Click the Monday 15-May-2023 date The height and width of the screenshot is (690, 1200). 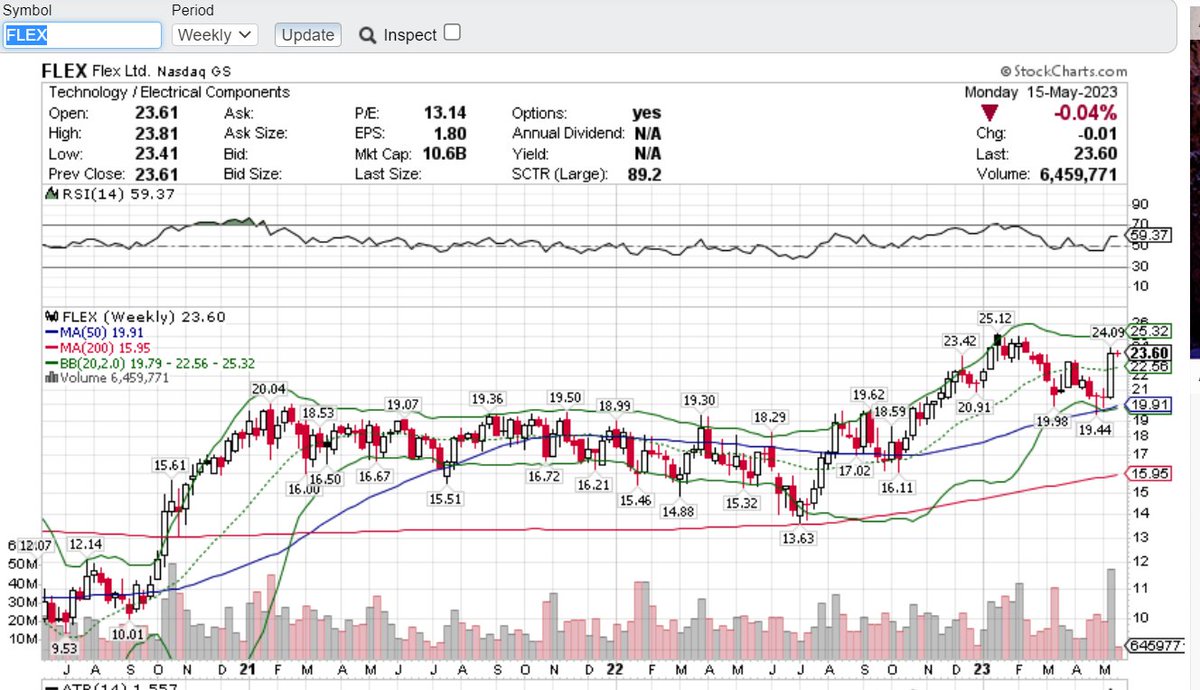pyautogui.click(x=1041, y=92)
